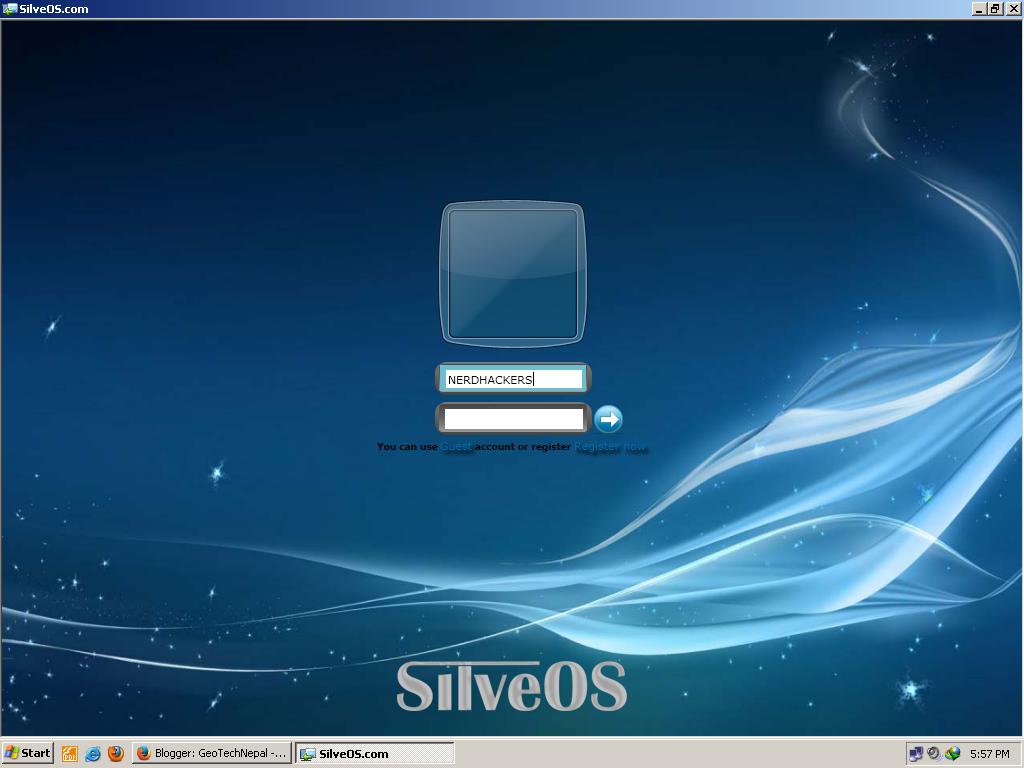Click the SilveOS logo on the wallpaper
Screen dimensions: 1024x768
click(512, 683)
